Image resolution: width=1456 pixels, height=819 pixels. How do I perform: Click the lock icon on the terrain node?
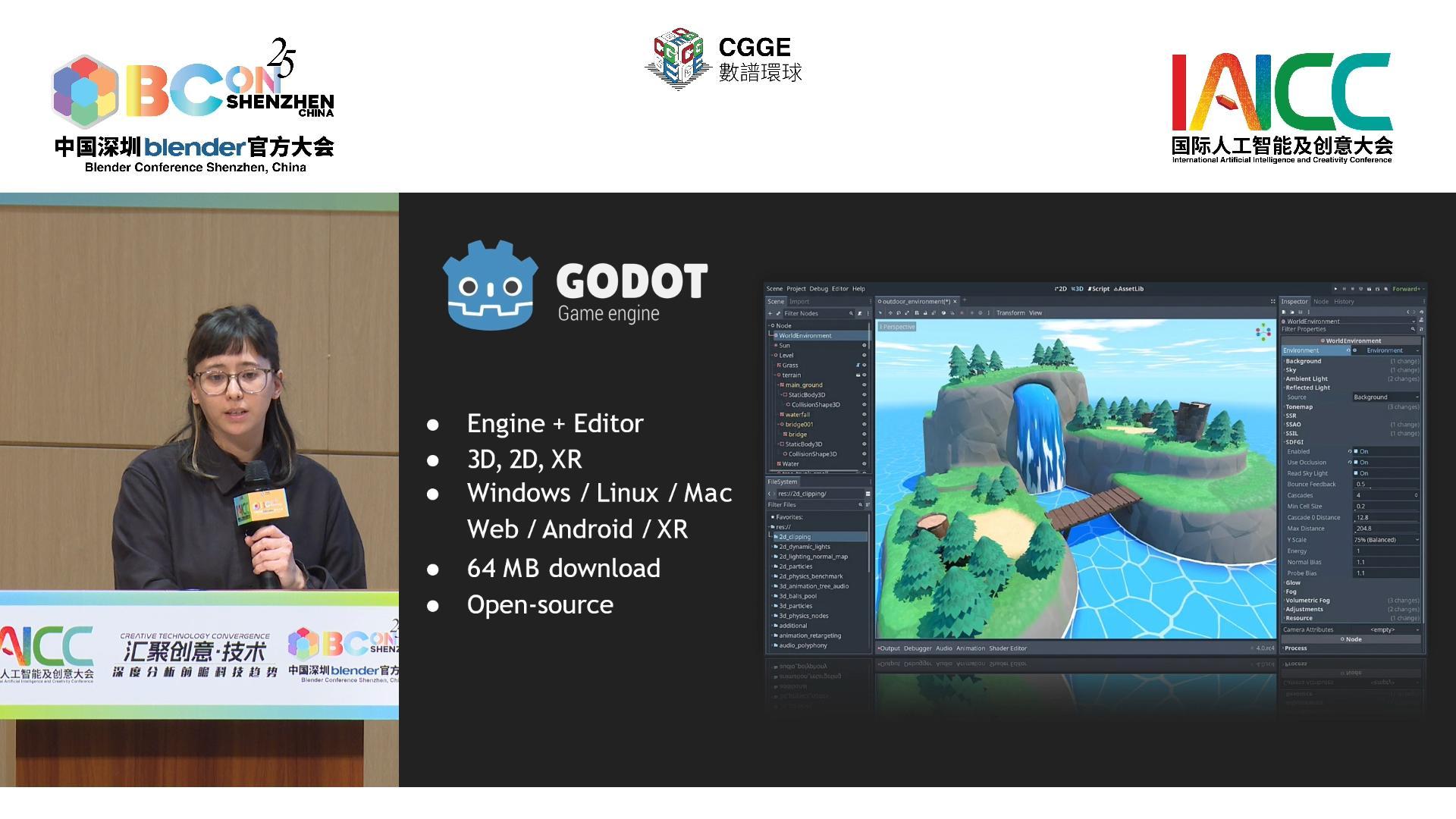tap(858, 375)
